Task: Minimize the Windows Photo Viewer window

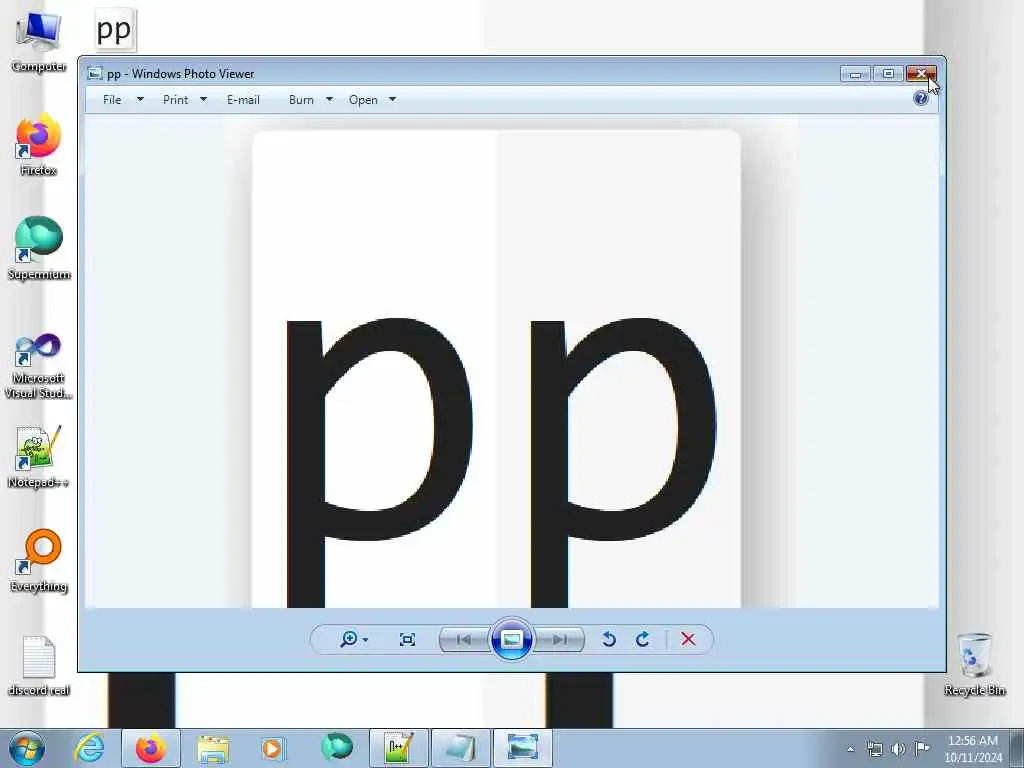Action: 855,74
